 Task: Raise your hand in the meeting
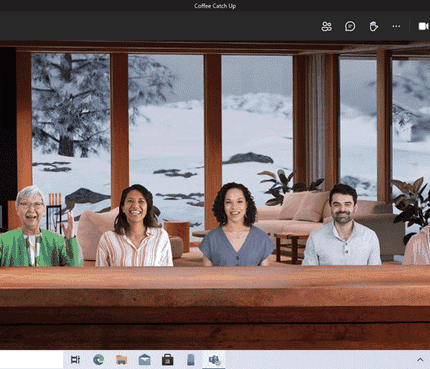point(373,26)
